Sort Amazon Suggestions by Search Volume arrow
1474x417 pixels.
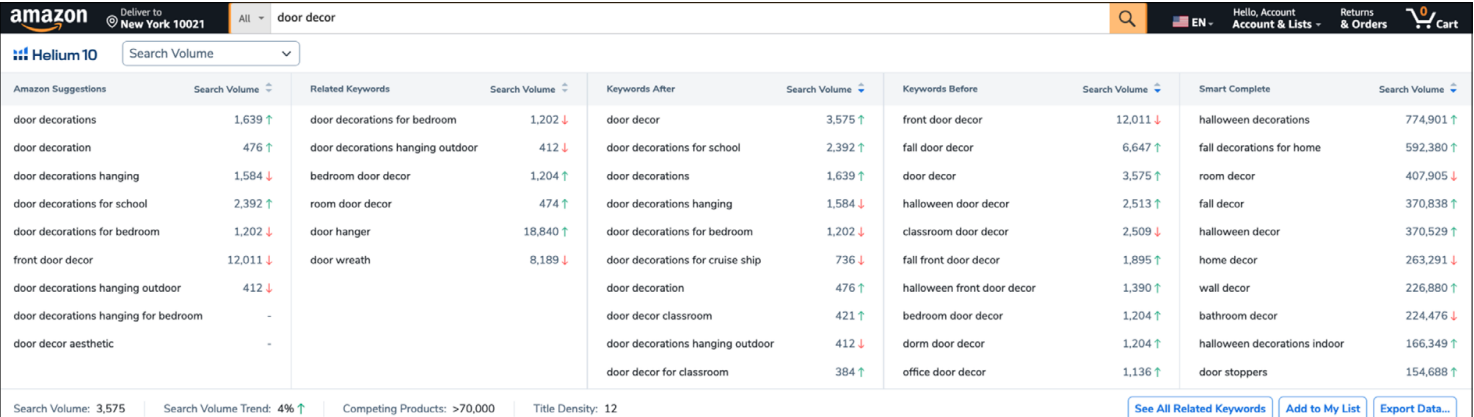268,89
